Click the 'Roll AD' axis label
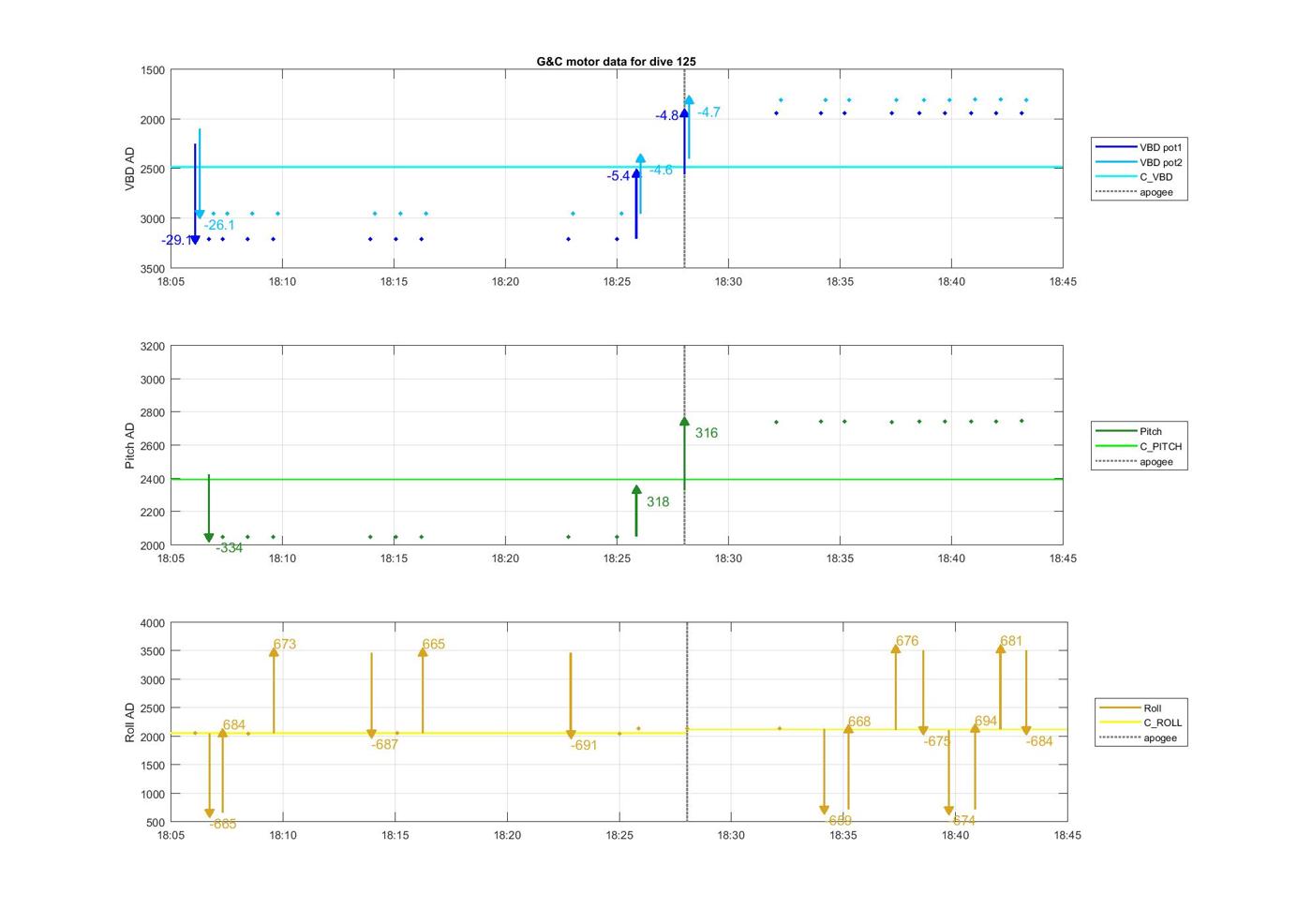This screenshot has width=1312, height=924. tap(130, 722)
